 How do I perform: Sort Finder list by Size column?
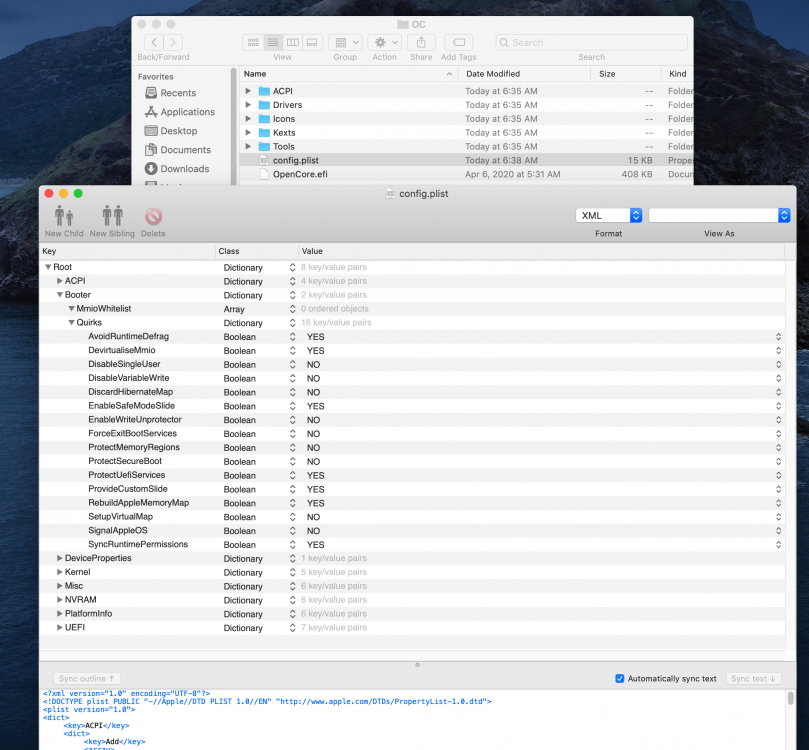coord(626,74)
